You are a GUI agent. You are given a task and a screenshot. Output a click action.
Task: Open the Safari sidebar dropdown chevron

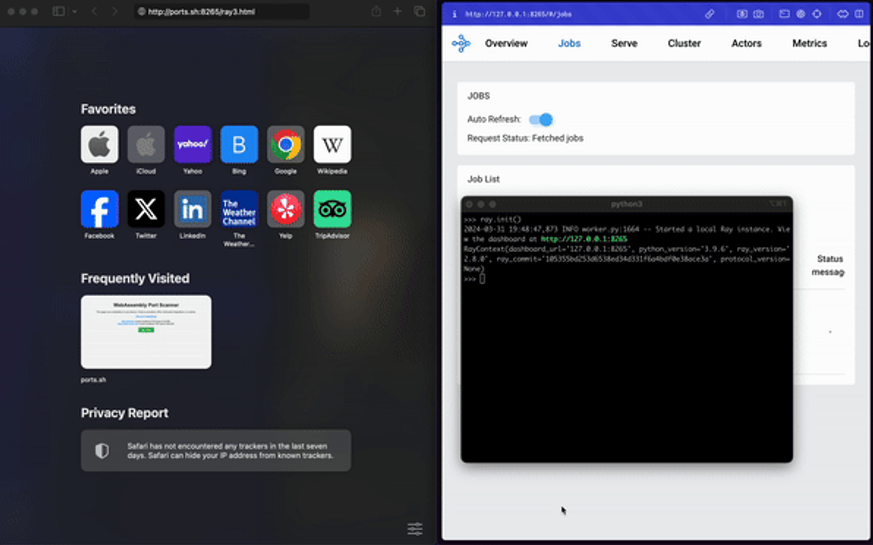pos(75,11)
